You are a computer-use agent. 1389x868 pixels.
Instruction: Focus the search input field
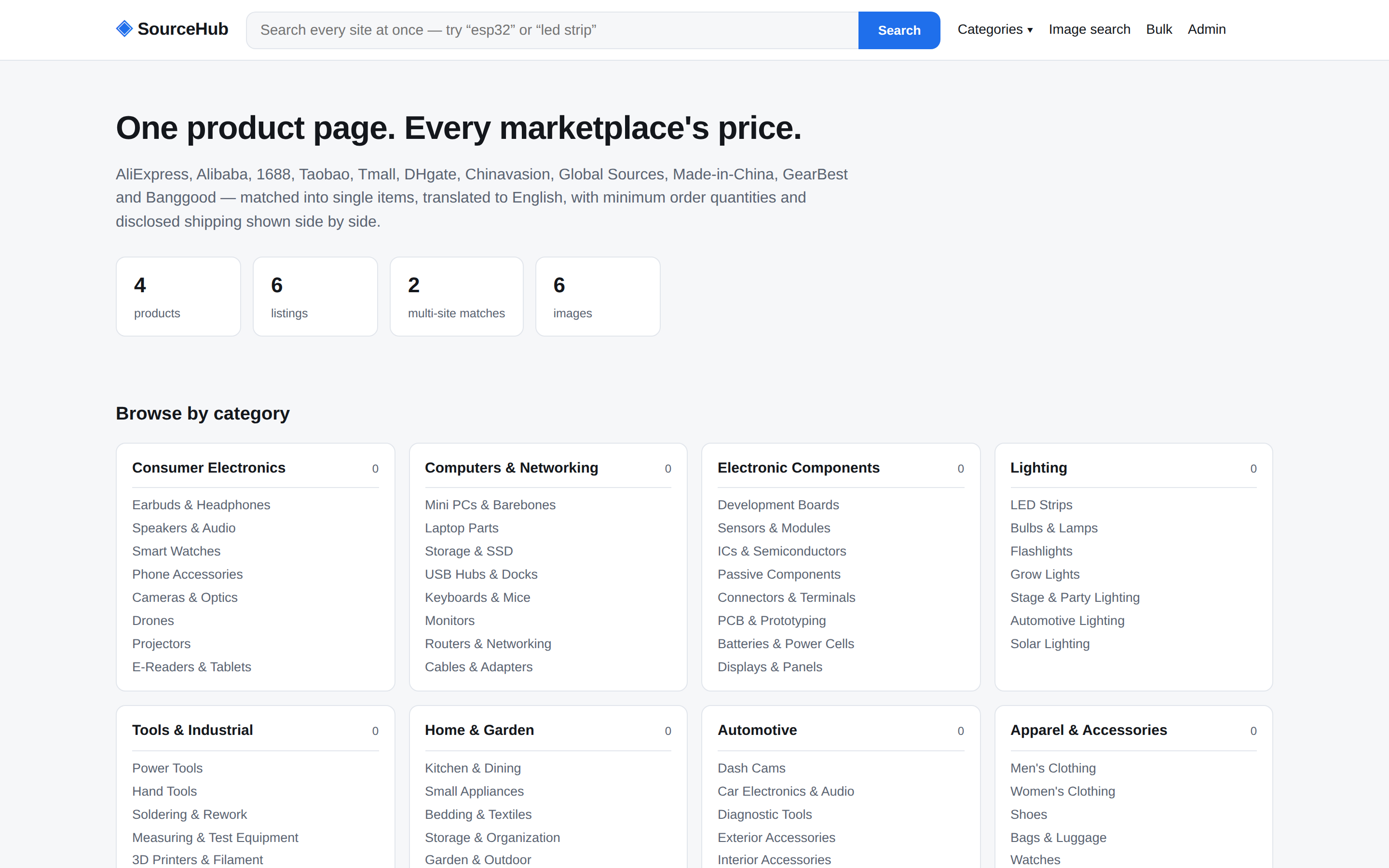(x=552, y=30)
